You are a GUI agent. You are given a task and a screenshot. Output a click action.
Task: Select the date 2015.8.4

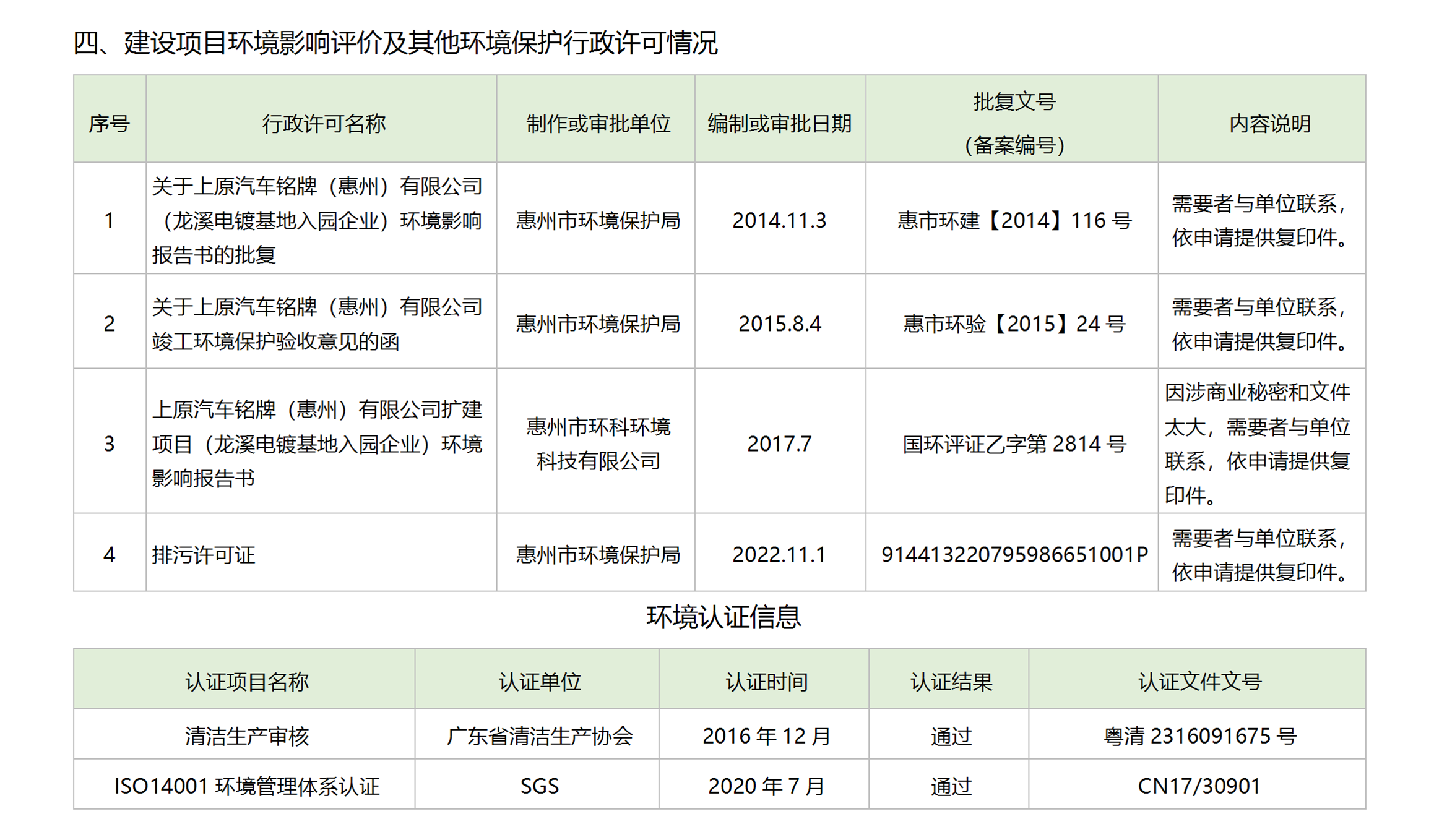coord(780,324)
